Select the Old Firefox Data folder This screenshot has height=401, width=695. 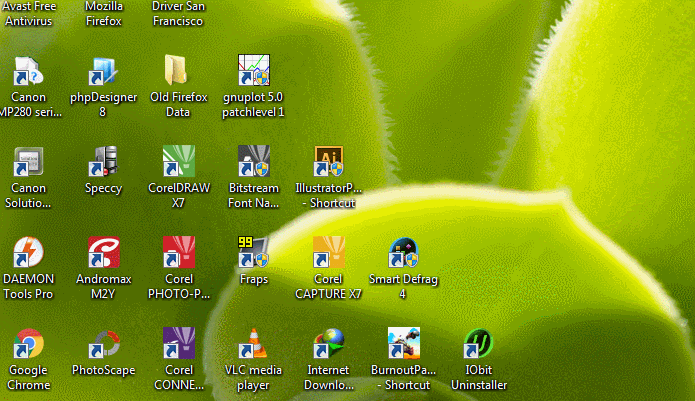click(x=177, y=70)
